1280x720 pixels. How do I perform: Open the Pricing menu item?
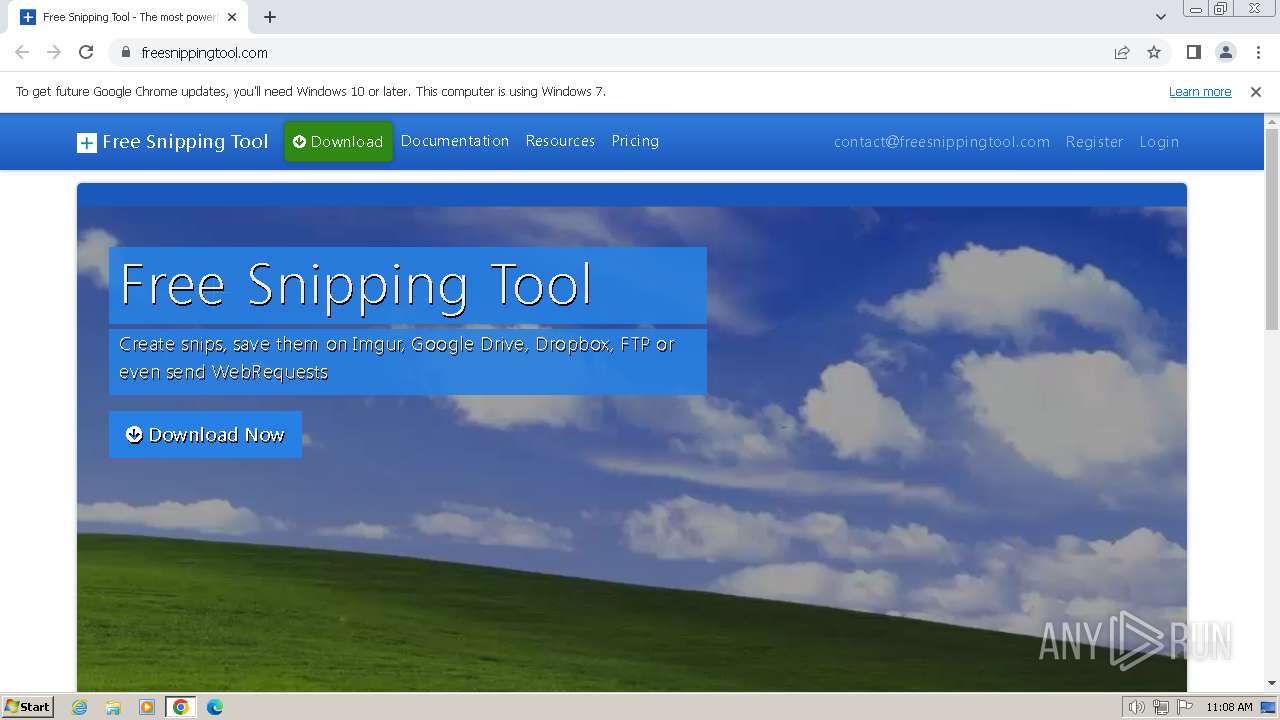point(635,141)
